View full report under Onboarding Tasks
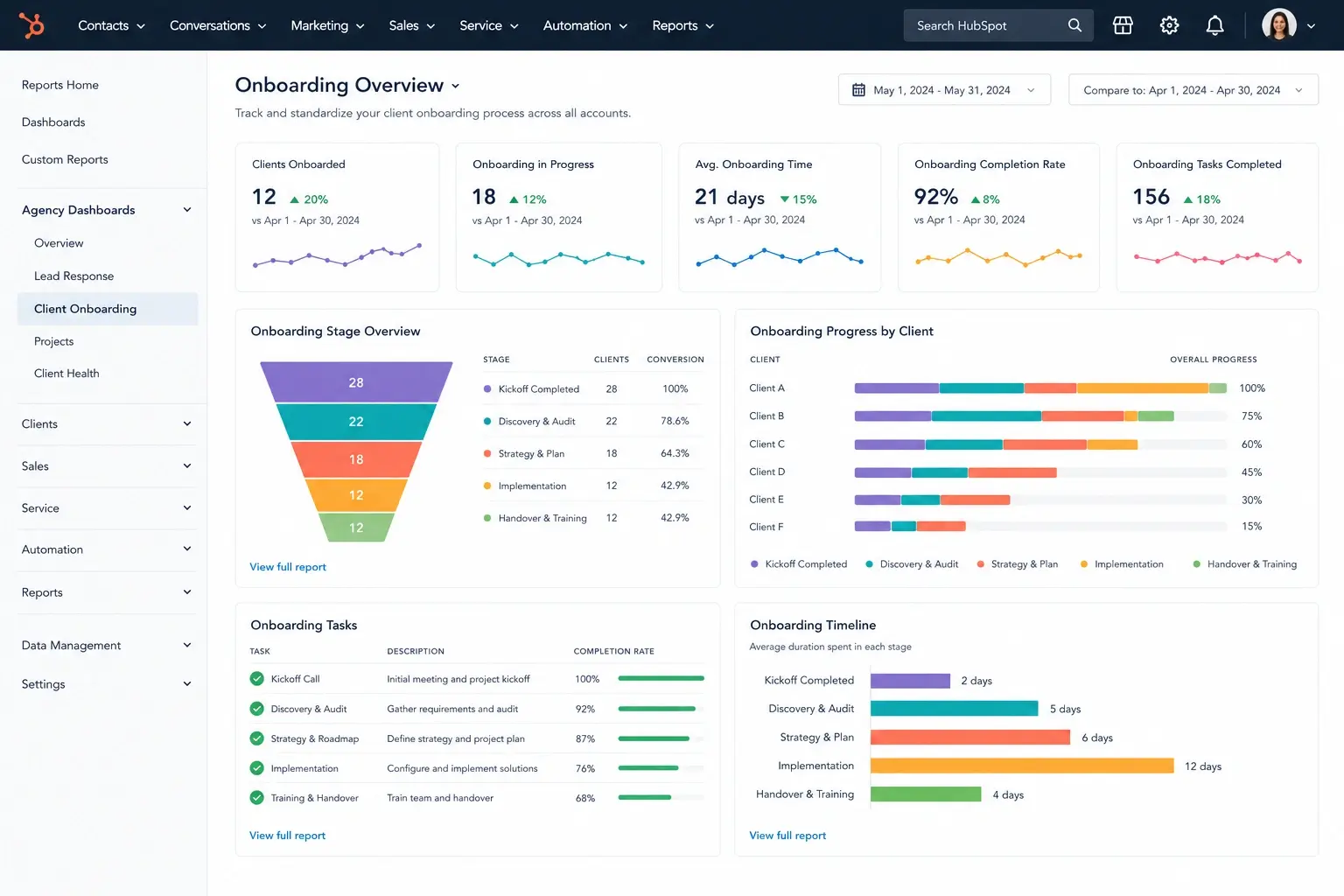Screen dimensions: 1344x896 pos(287,836)
